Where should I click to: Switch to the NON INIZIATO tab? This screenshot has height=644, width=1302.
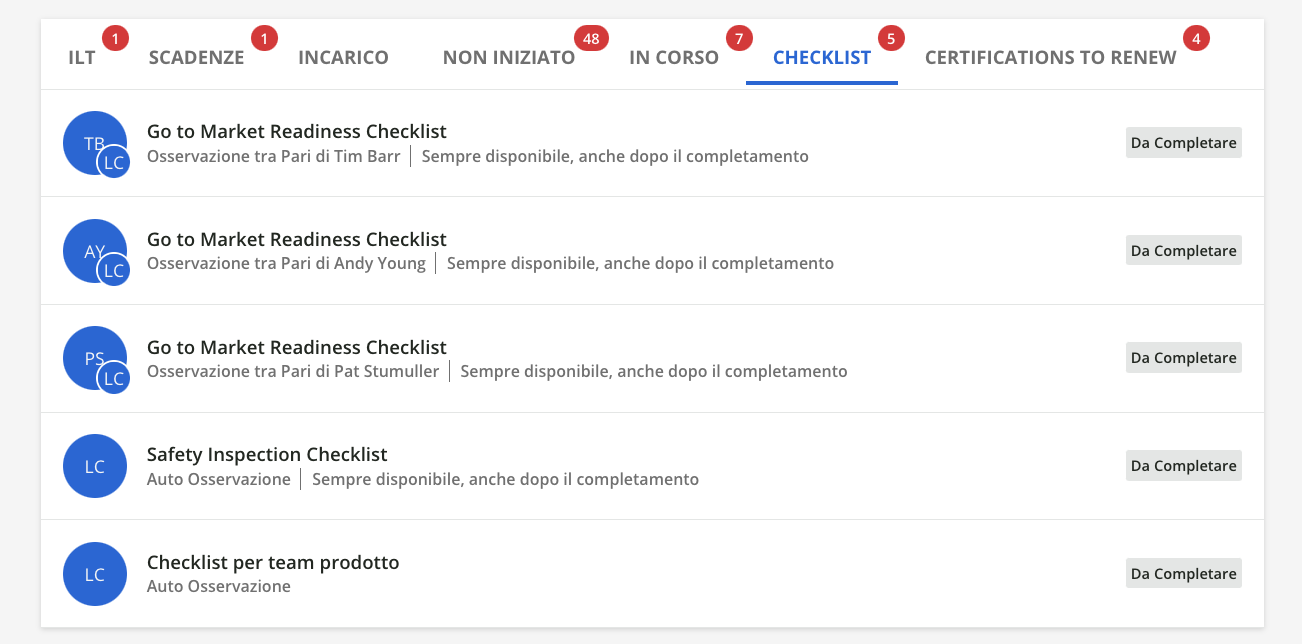509,58
